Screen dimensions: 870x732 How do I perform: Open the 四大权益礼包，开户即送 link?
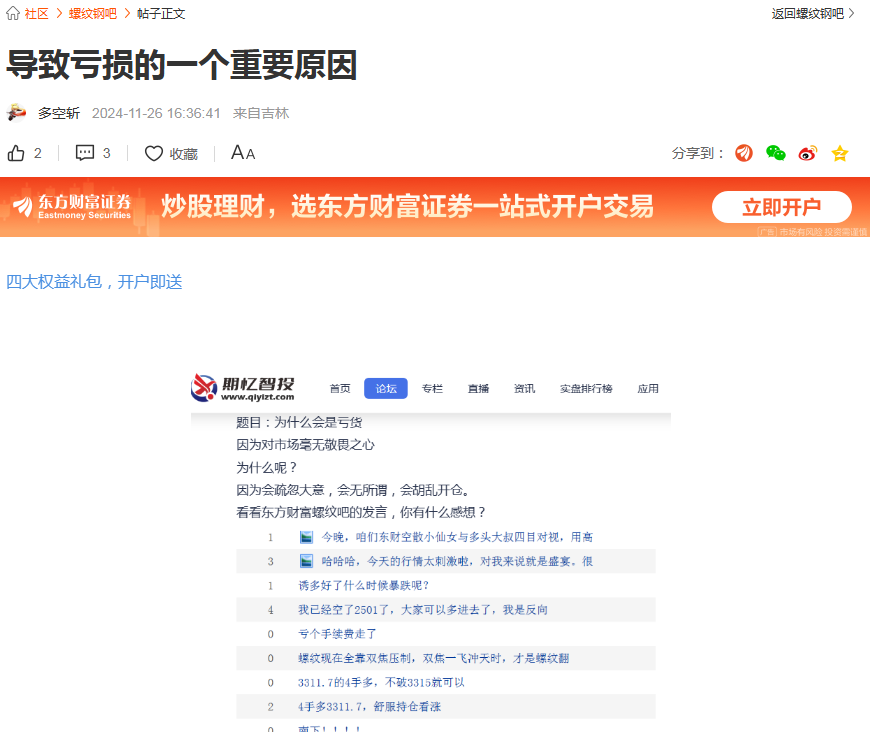pos(94,282)
